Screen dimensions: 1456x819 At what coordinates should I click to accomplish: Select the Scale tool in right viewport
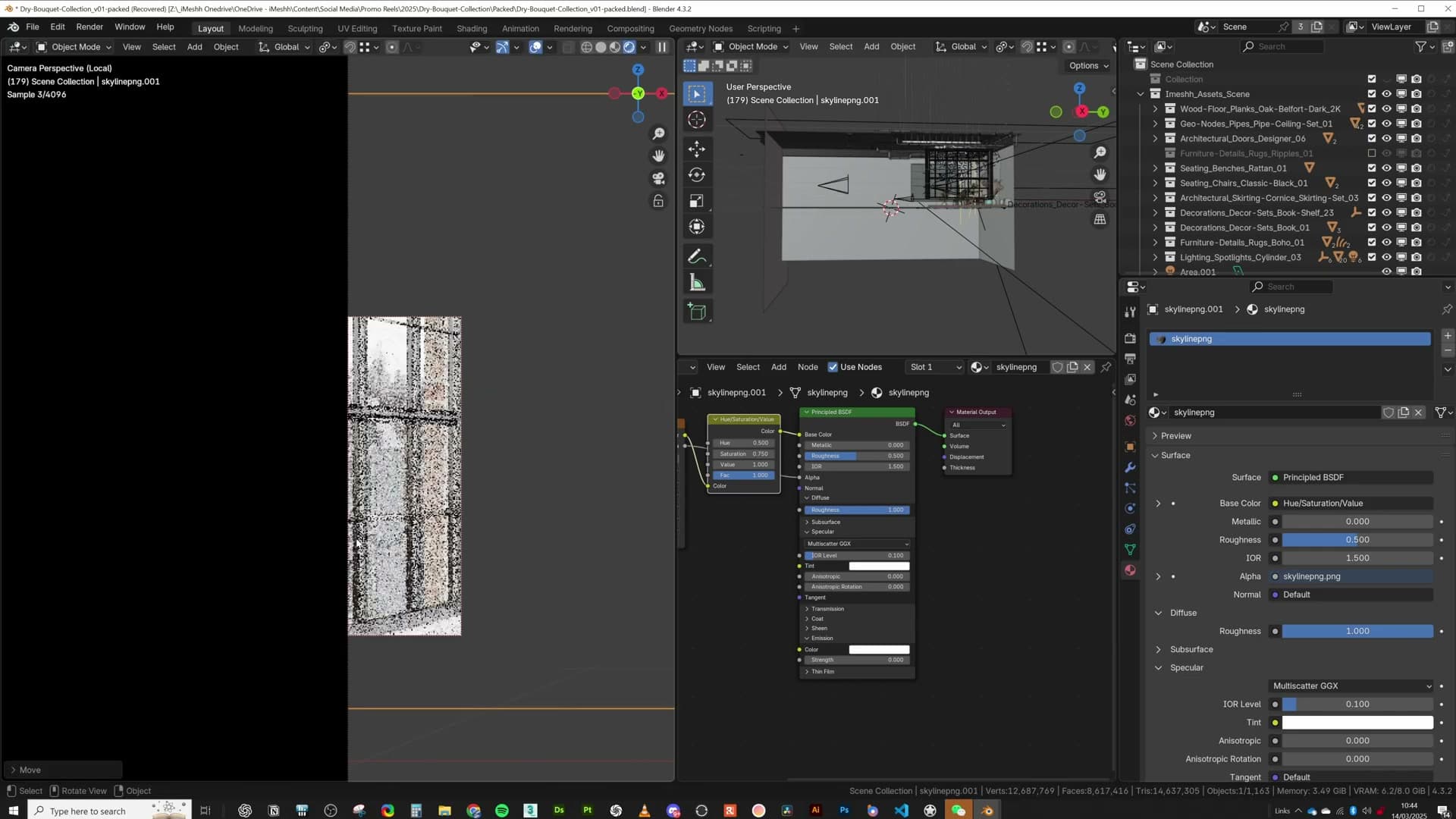(x=697, y=201)
